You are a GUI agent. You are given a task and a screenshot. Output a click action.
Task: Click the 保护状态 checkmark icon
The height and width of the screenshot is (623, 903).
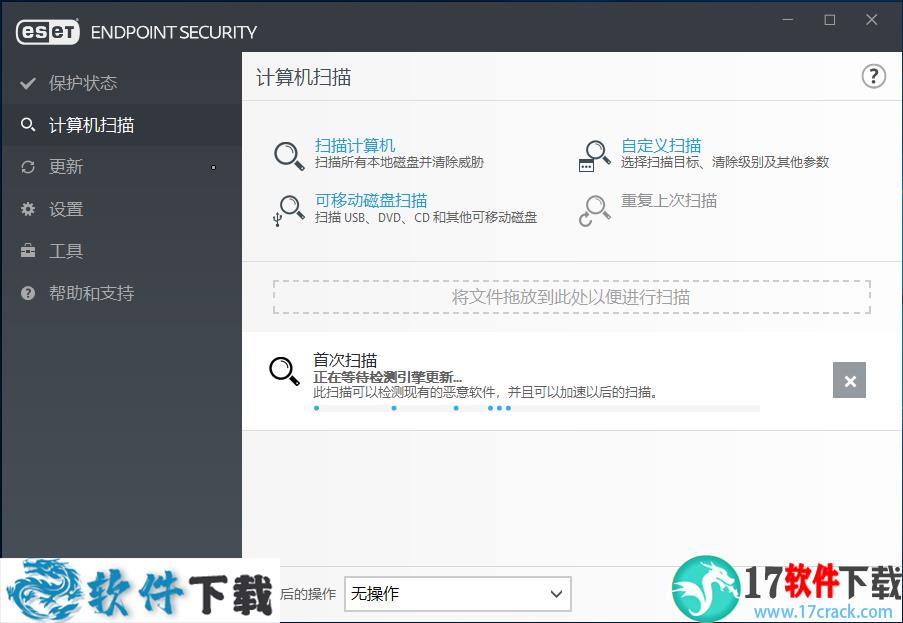pyautogui.click(x=28, y=83)
